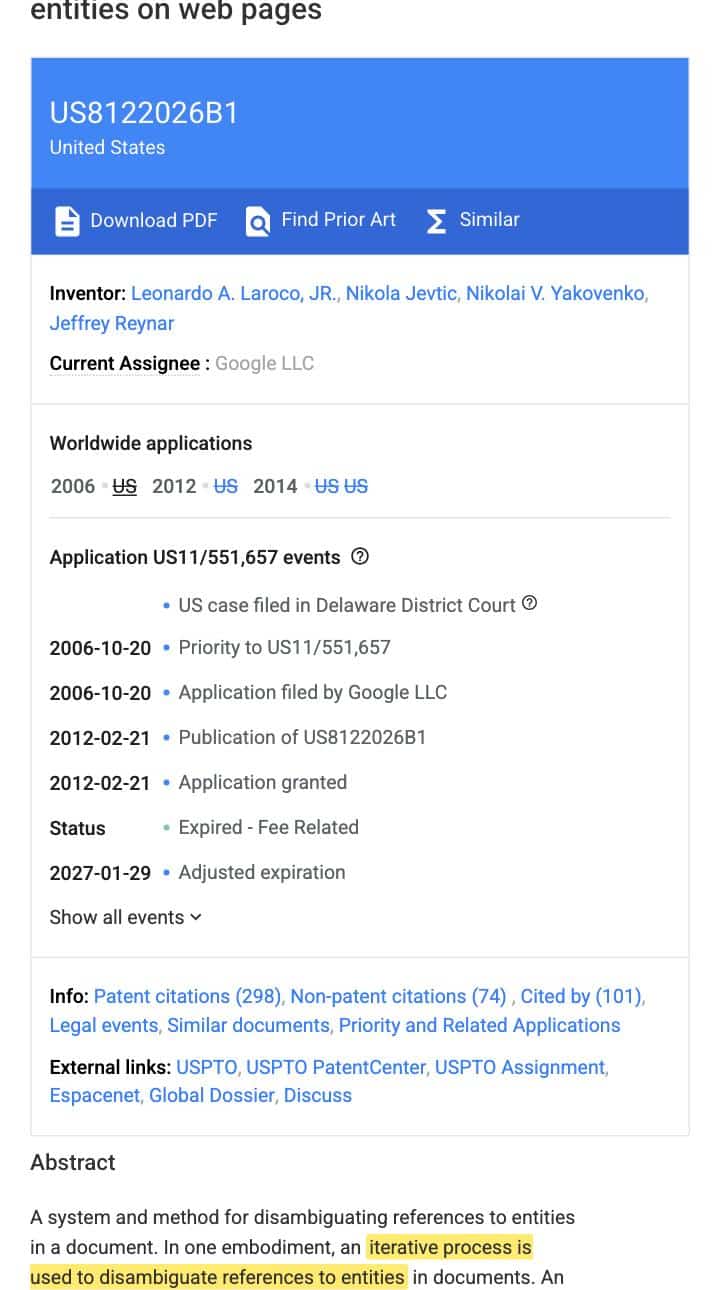Screen dimensions: 720x1290
Task: Open Legal events section link
Action: [104, 1025]
